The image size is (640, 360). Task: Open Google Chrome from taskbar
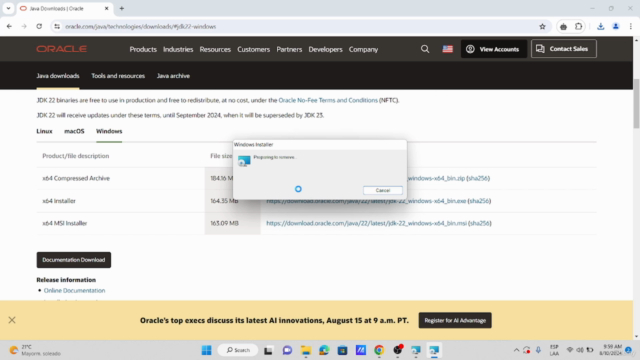tap(379, 350)
